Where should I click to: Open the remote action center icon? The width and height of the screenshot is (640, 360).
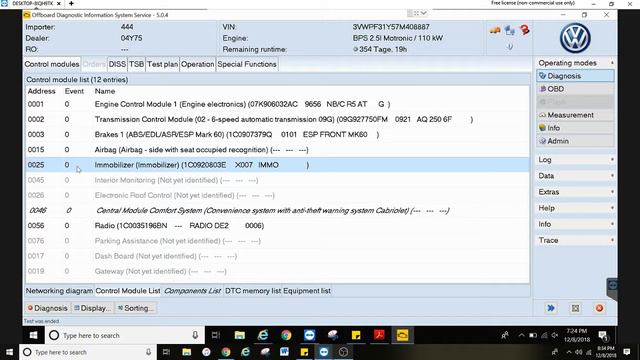[602, 336]
